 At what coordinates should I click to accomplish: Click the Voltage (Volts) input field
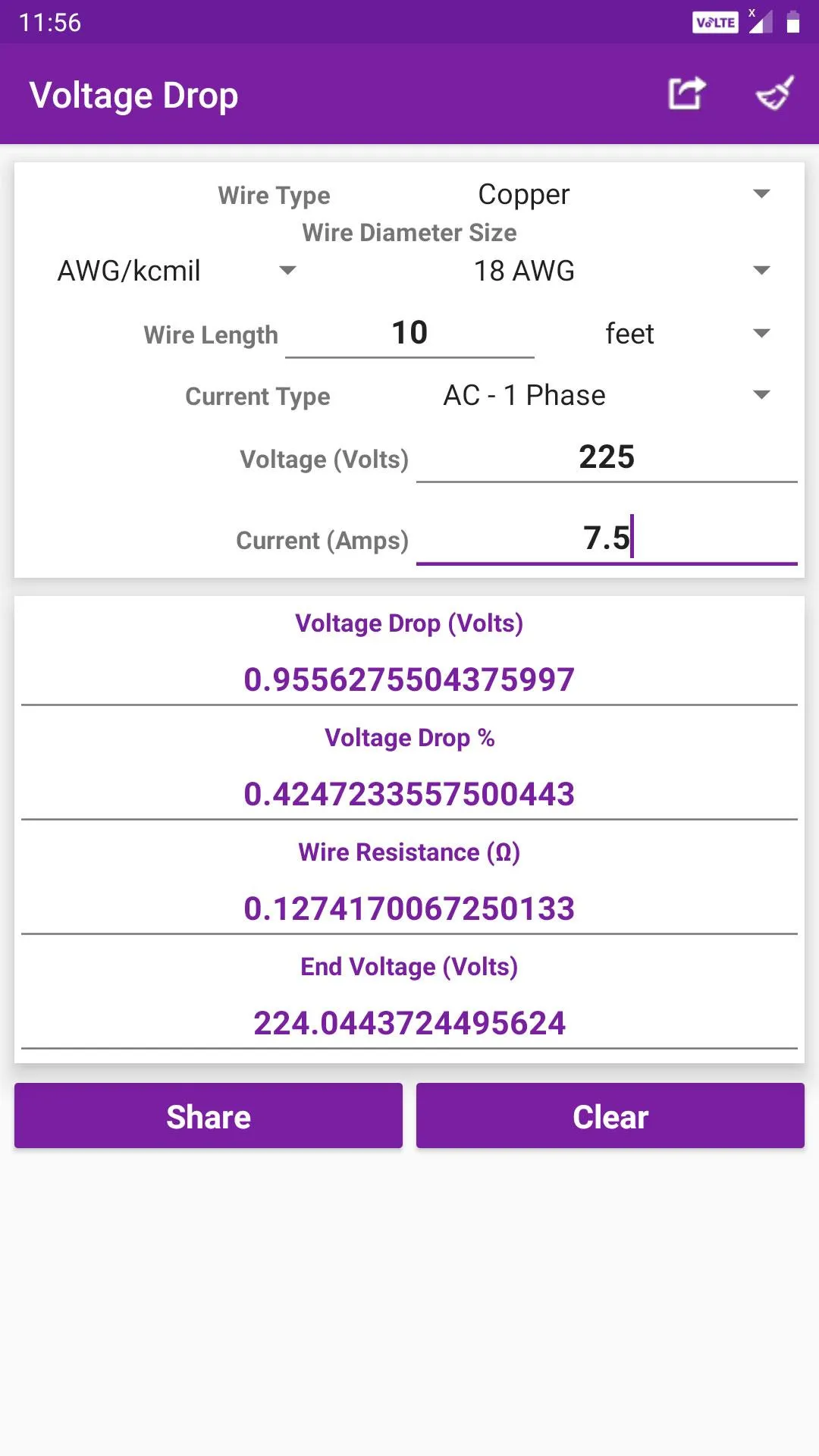point(607,457)
